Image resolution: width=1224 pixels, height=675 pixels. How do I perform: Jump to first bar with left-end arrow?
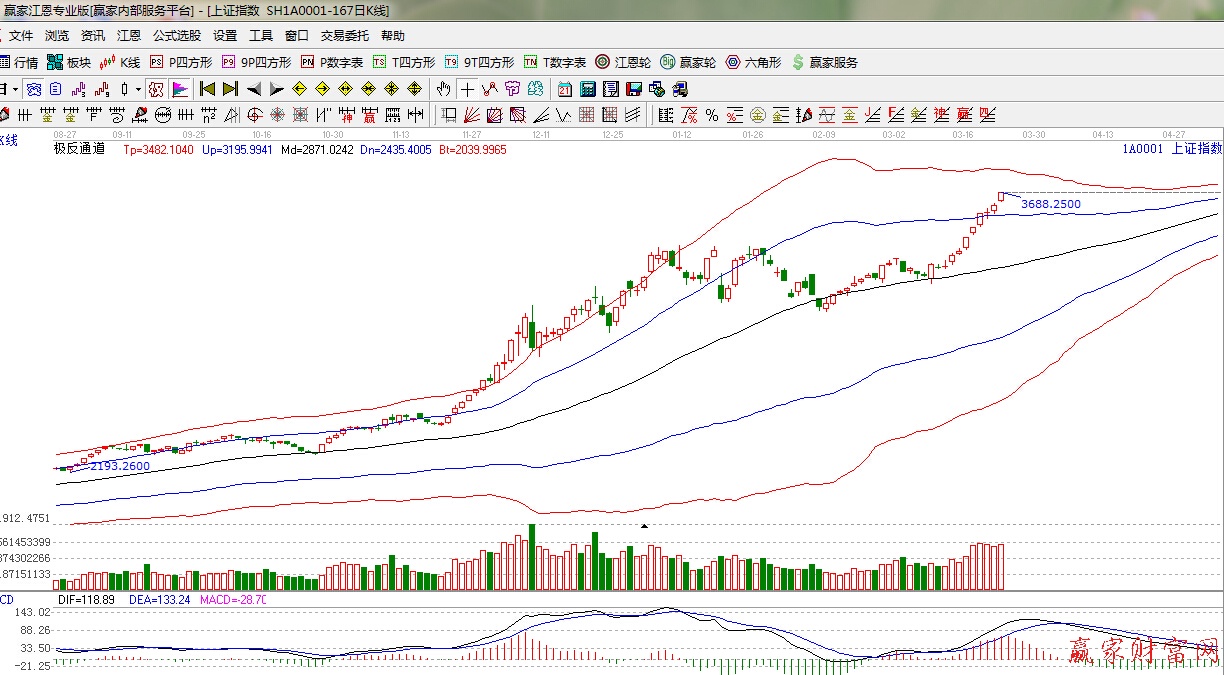[x=207, y=89]
